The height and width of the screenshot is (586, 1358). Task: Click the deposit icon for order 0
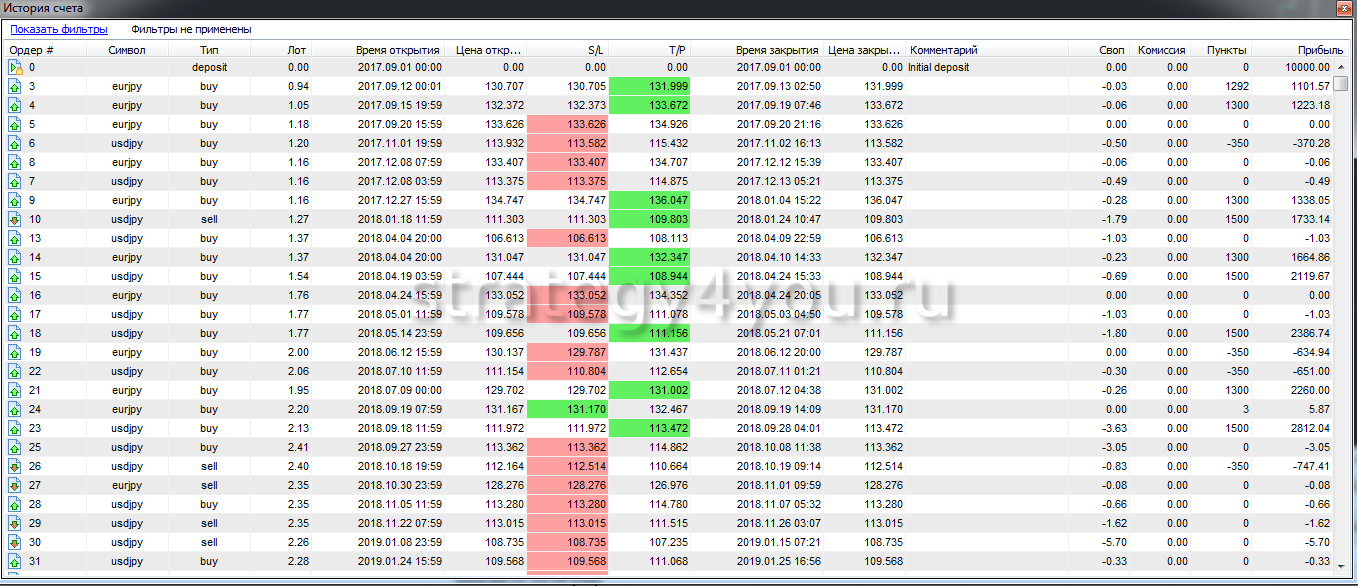click(x=15, y=68)
